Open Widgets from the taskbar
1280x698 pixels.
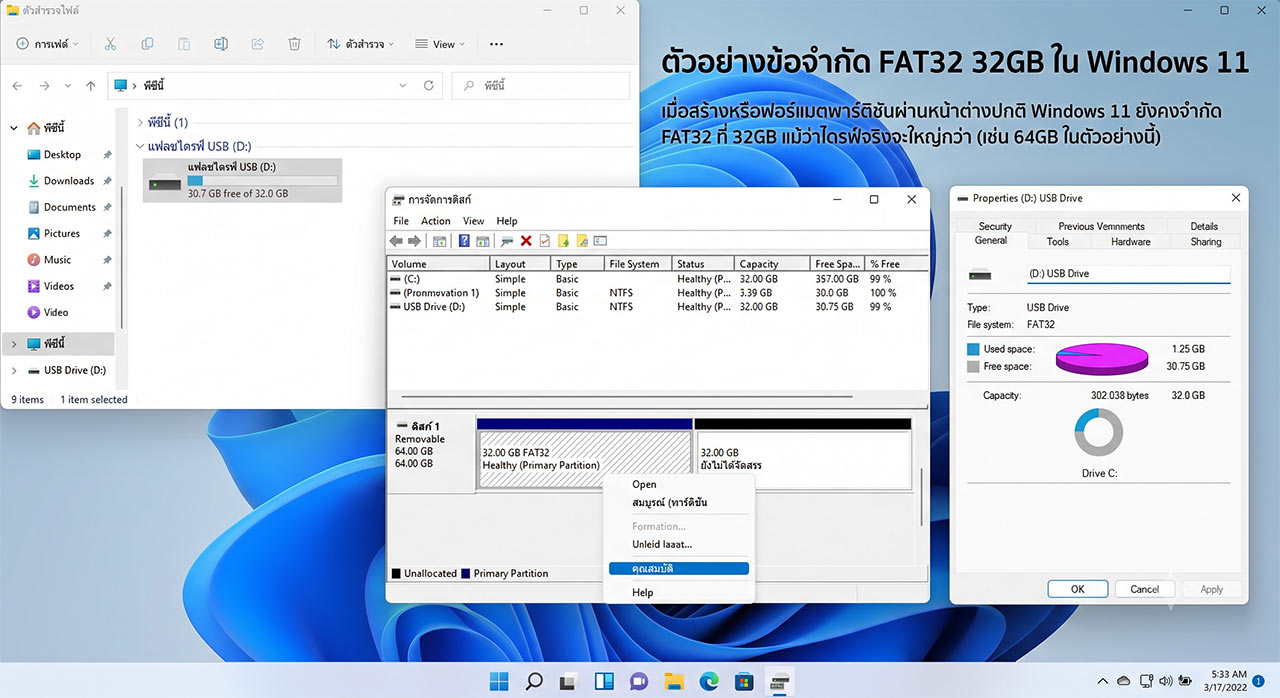click(604, 682)
